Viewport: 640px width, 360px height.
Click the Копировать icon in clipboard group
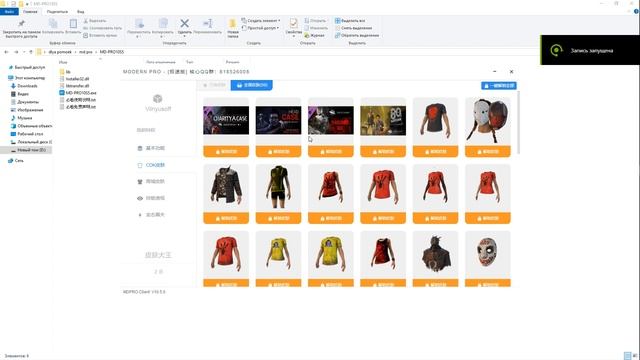[53, 24]
